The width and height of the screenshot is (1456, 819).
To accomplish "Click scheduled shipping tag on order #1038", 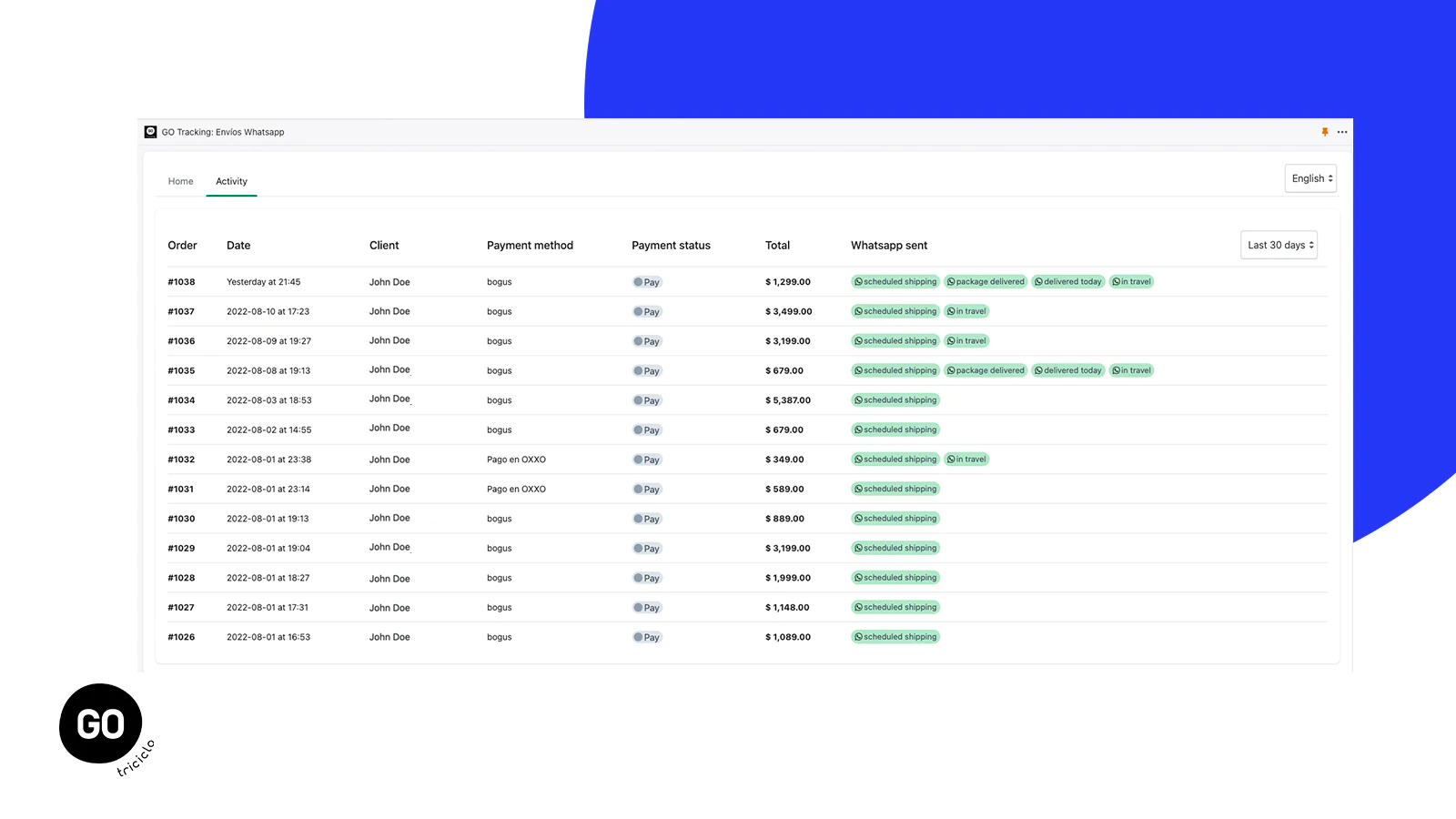I will (x=895, y=282).
